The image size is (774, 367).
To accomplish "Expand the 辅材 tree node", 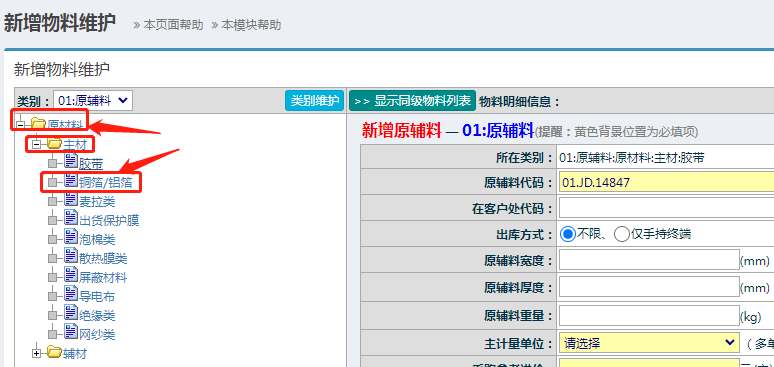I will click(36, 353).
